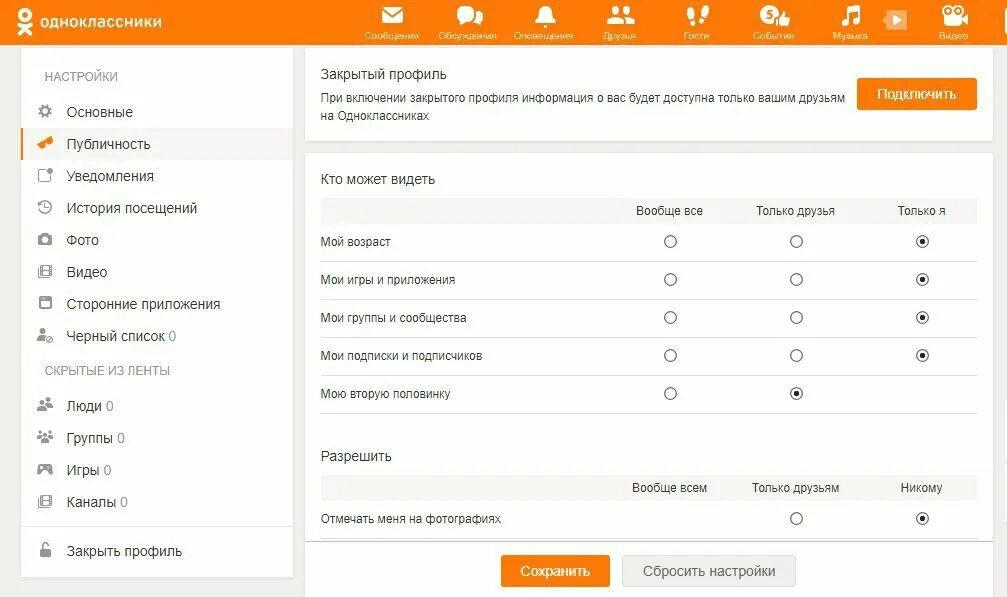This screenshot has width=1007, height=597.
Task: Open Музыка via the note icon
Action: click(x=851, y=20)
